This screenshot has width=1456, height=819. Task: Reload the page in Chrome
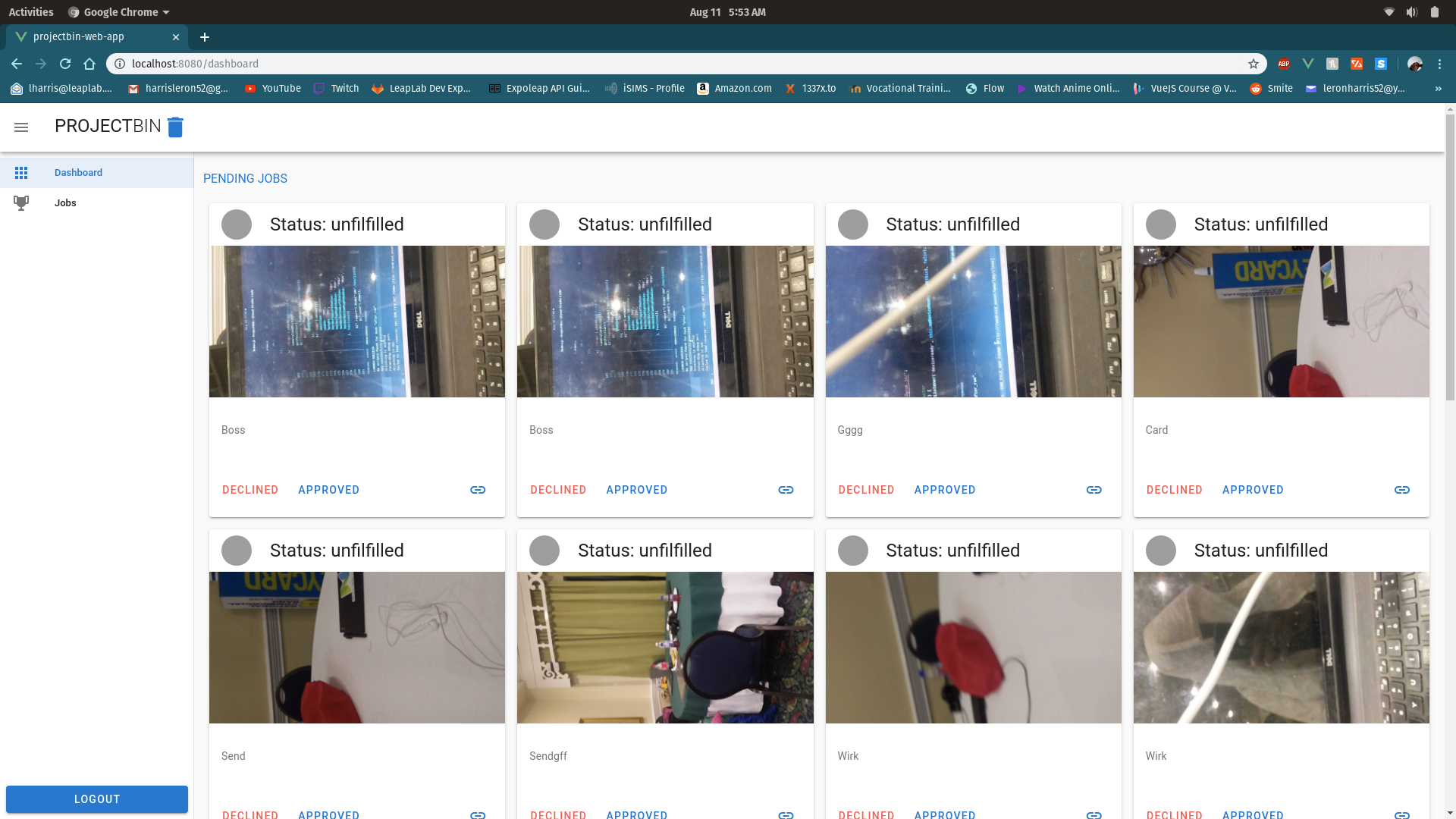[x=65, y=64]
